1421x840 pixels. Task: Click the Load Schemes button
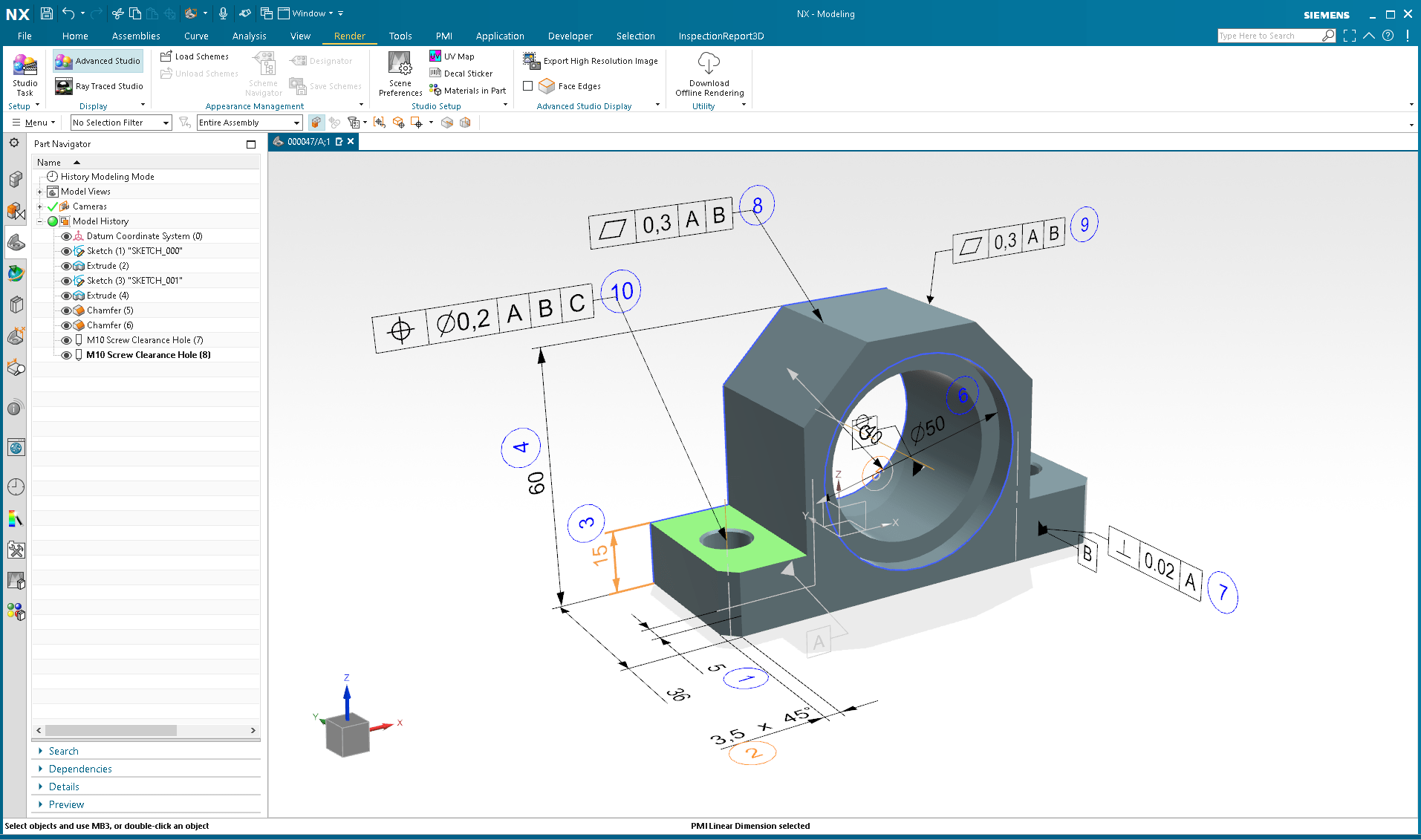pos(195,56)
